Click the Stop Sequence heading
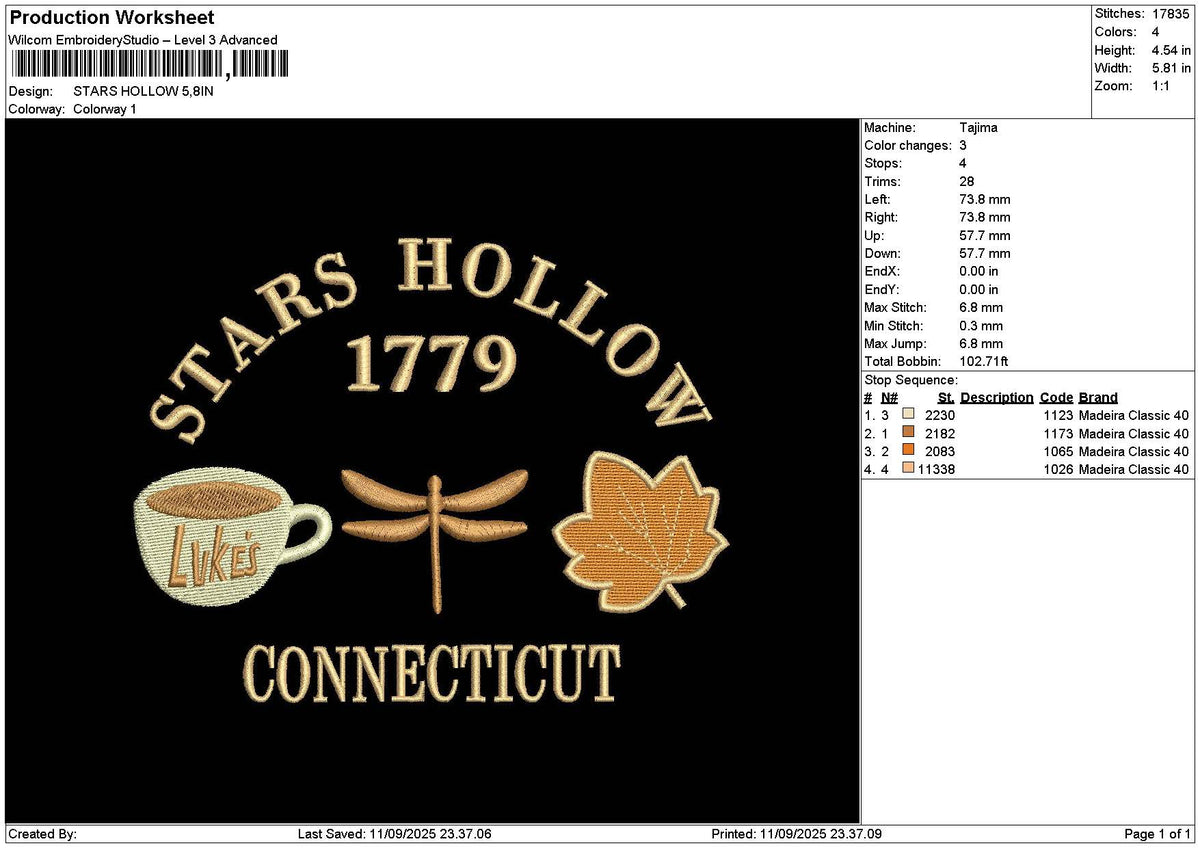Image resolution: width=1200 pixels, height=848 pixels. click(911, 380)
